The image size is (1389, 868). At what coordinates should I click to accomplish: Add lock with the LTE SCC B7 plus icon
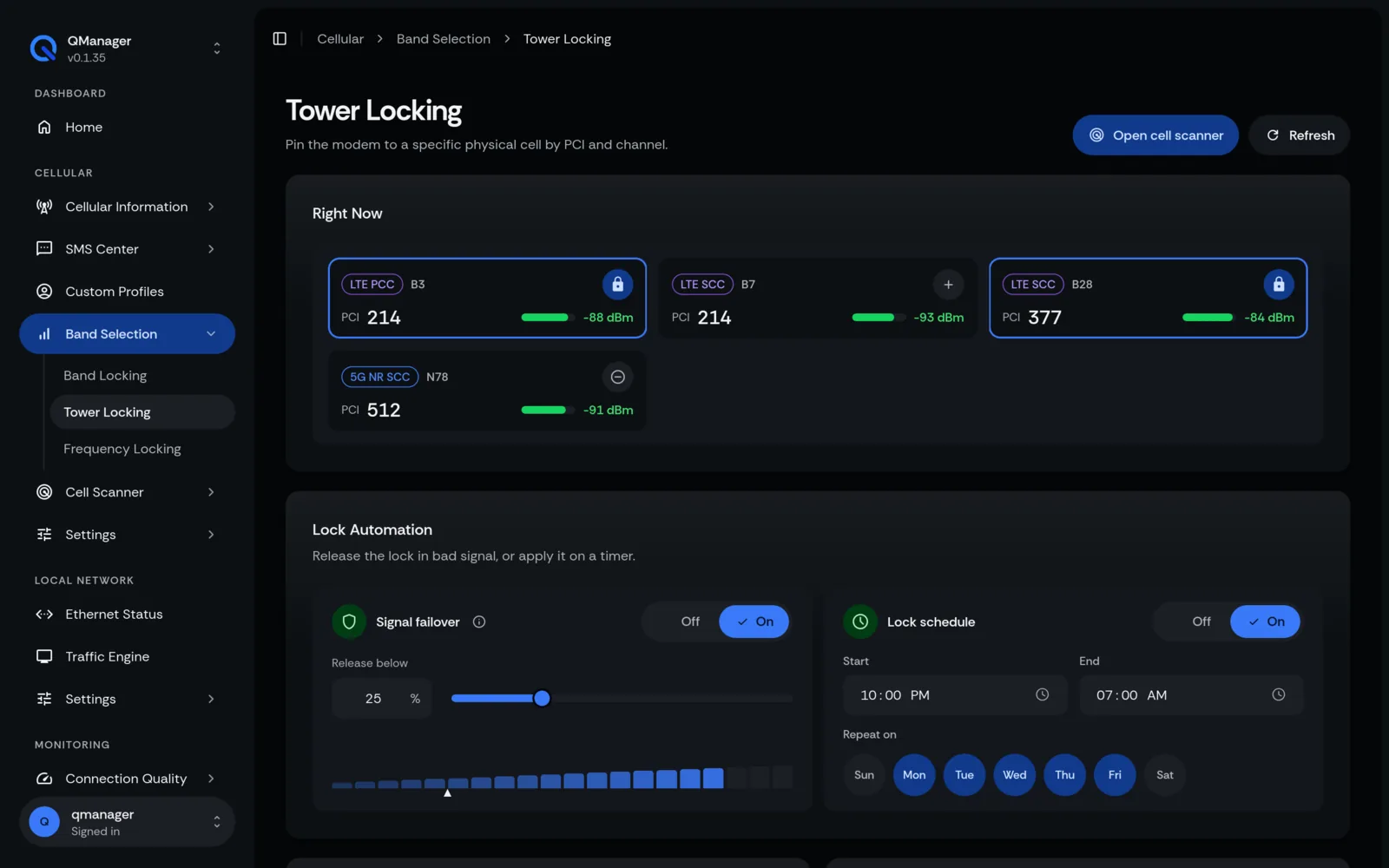[x=948, y=285]
